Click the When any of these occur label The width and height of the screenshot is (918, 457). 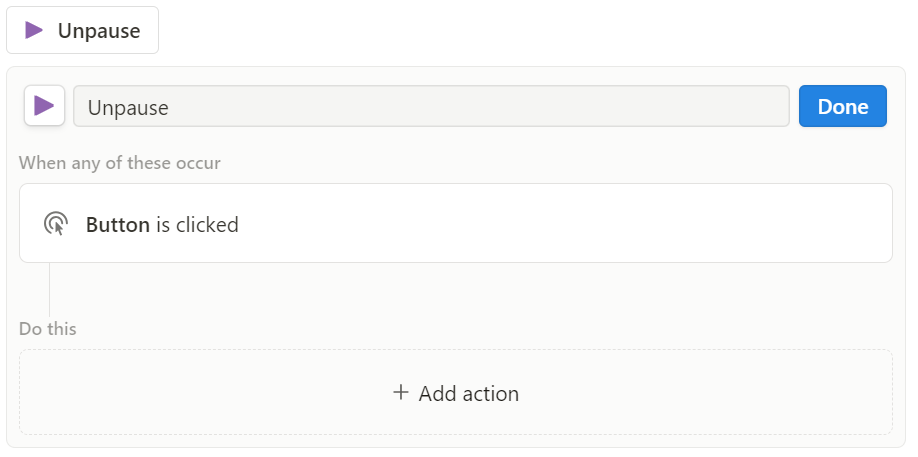pyautogui.click(x=119, y=163)
